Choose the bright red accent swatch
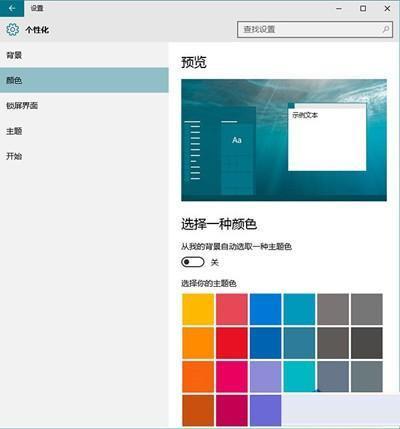 tap(232, 343)
